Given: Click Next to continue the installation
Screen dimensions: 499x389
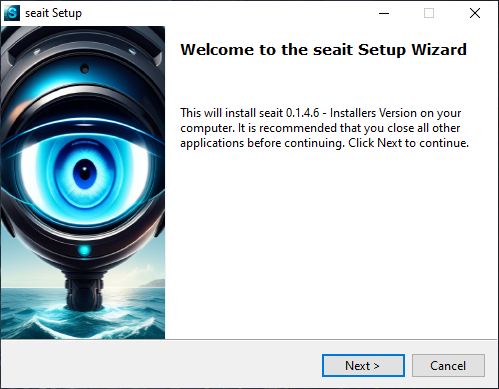Looking at the screenshot, I should coord(363,366).
